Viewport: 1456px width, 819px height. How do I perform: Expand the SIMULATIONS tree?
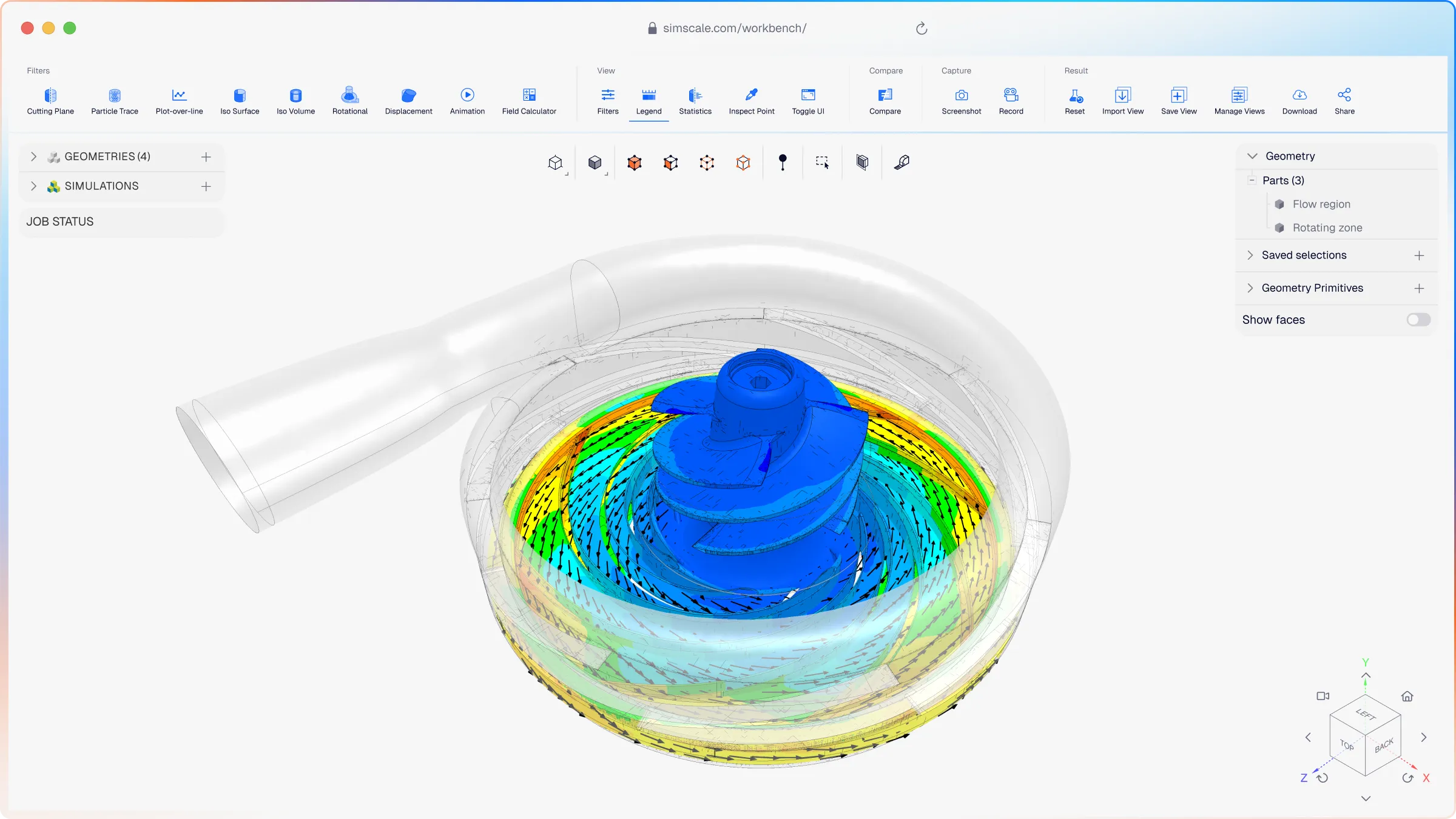click(x=34, y=186)
